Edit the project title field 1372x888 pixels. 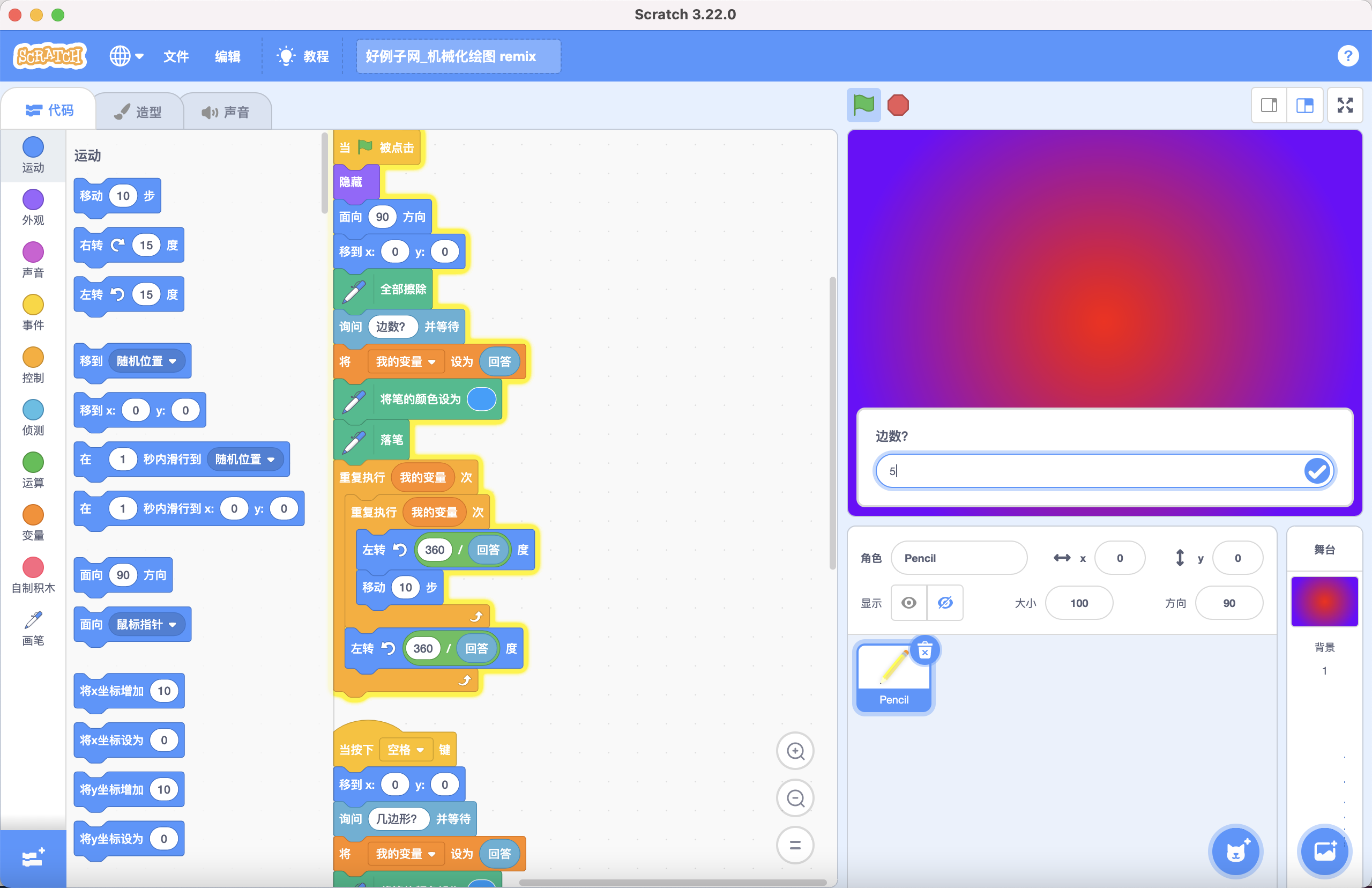click(x=458, y=56)
